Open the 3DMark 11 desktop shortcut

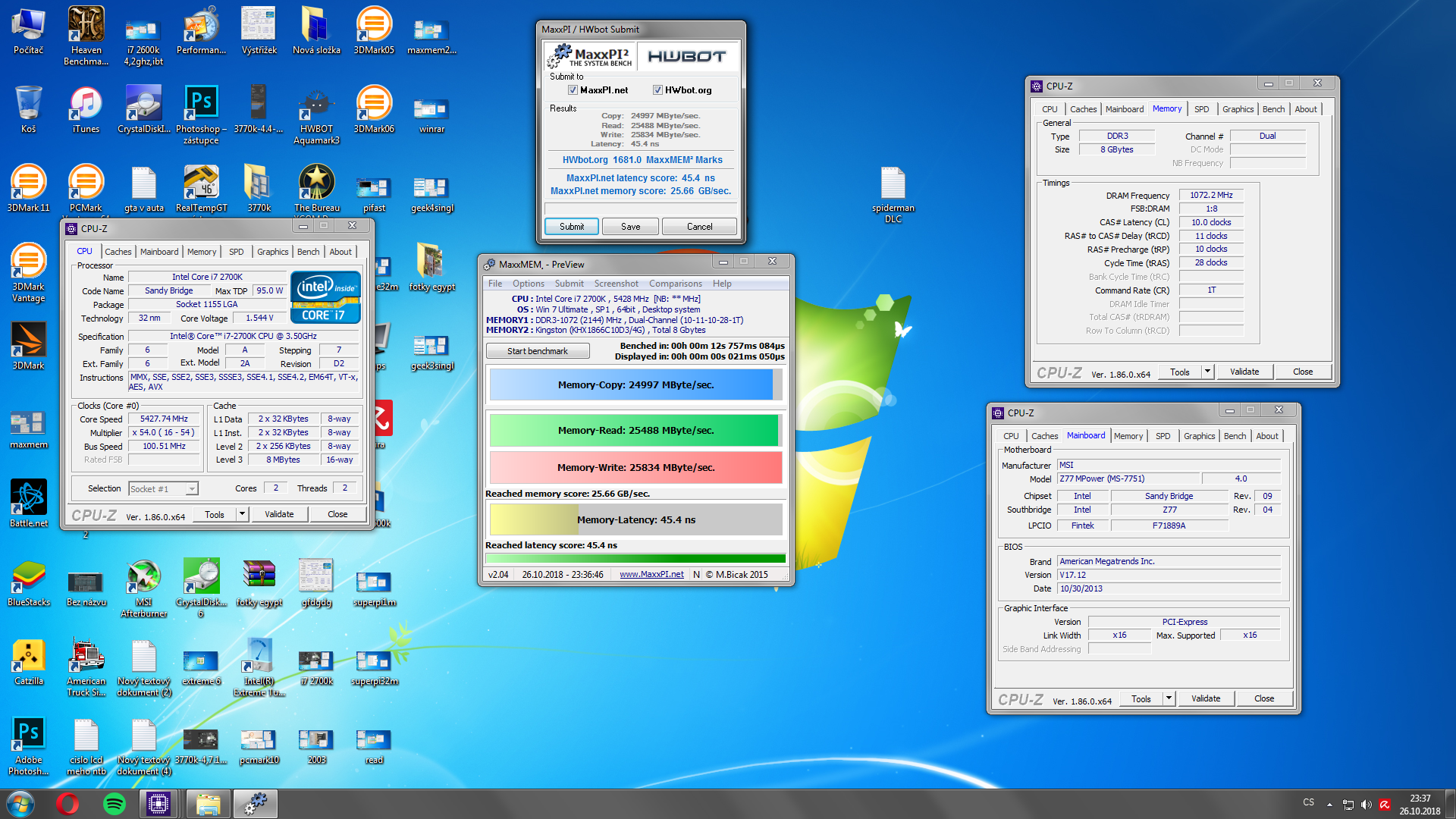point(28,188)
